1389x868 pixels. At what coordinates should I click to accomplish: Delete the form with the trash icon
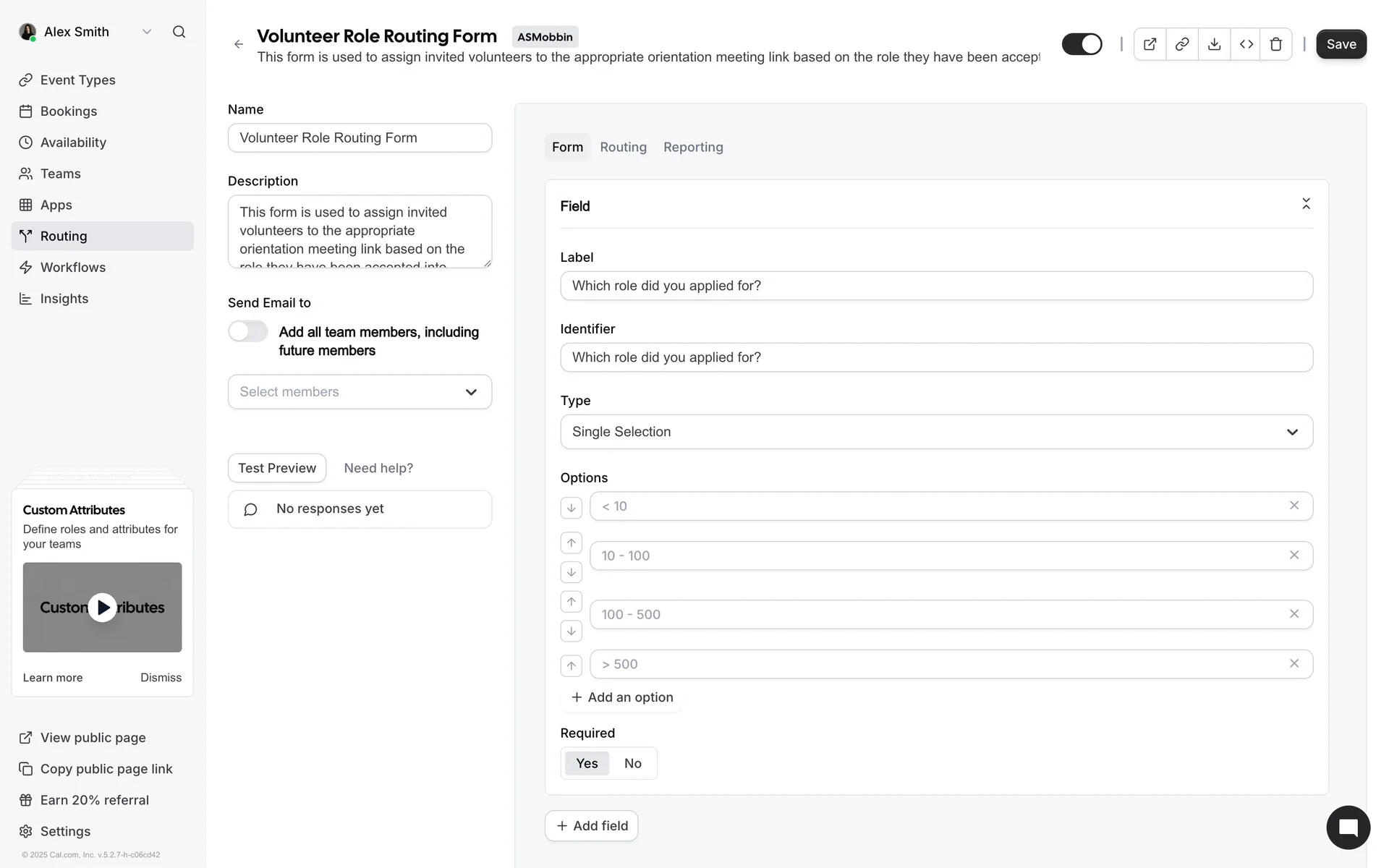(1275, 44)
